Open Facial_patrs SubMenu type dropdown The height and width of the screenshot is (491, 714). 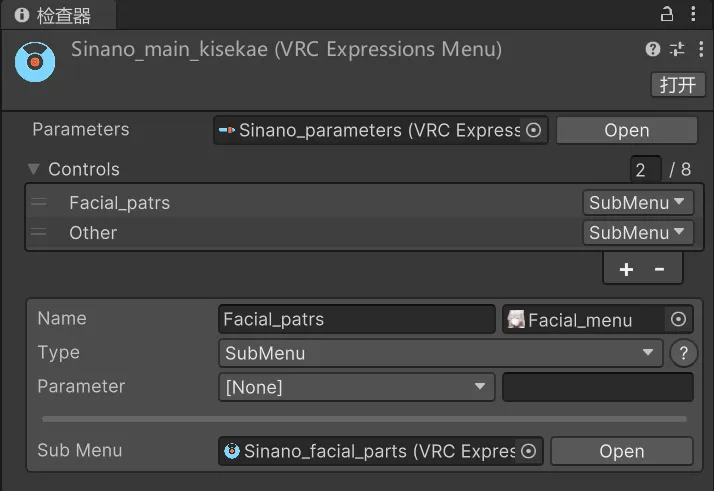point(638,203)
